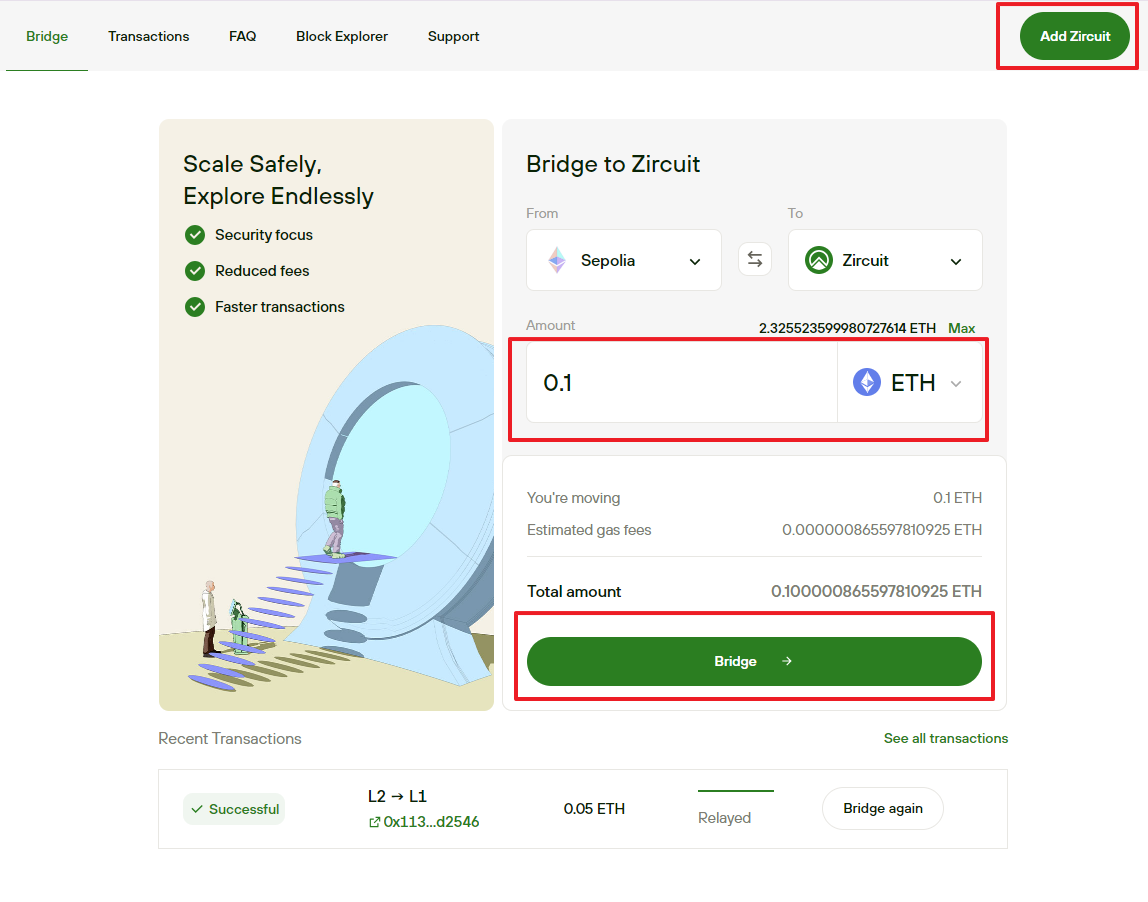
Task: Open the FAQ tab
Action: point(242,36)
